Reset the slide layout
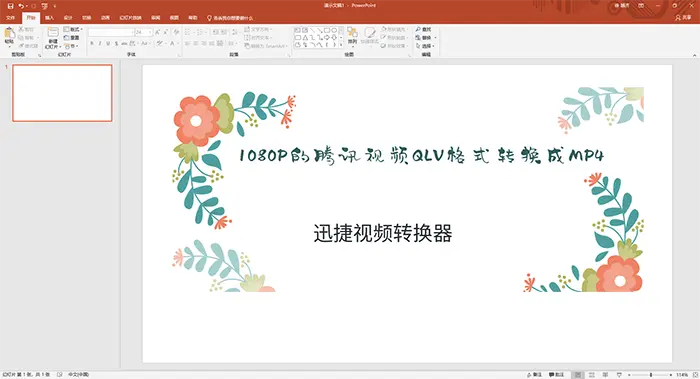This screenshot has width=700, height=379. point(71,38)
